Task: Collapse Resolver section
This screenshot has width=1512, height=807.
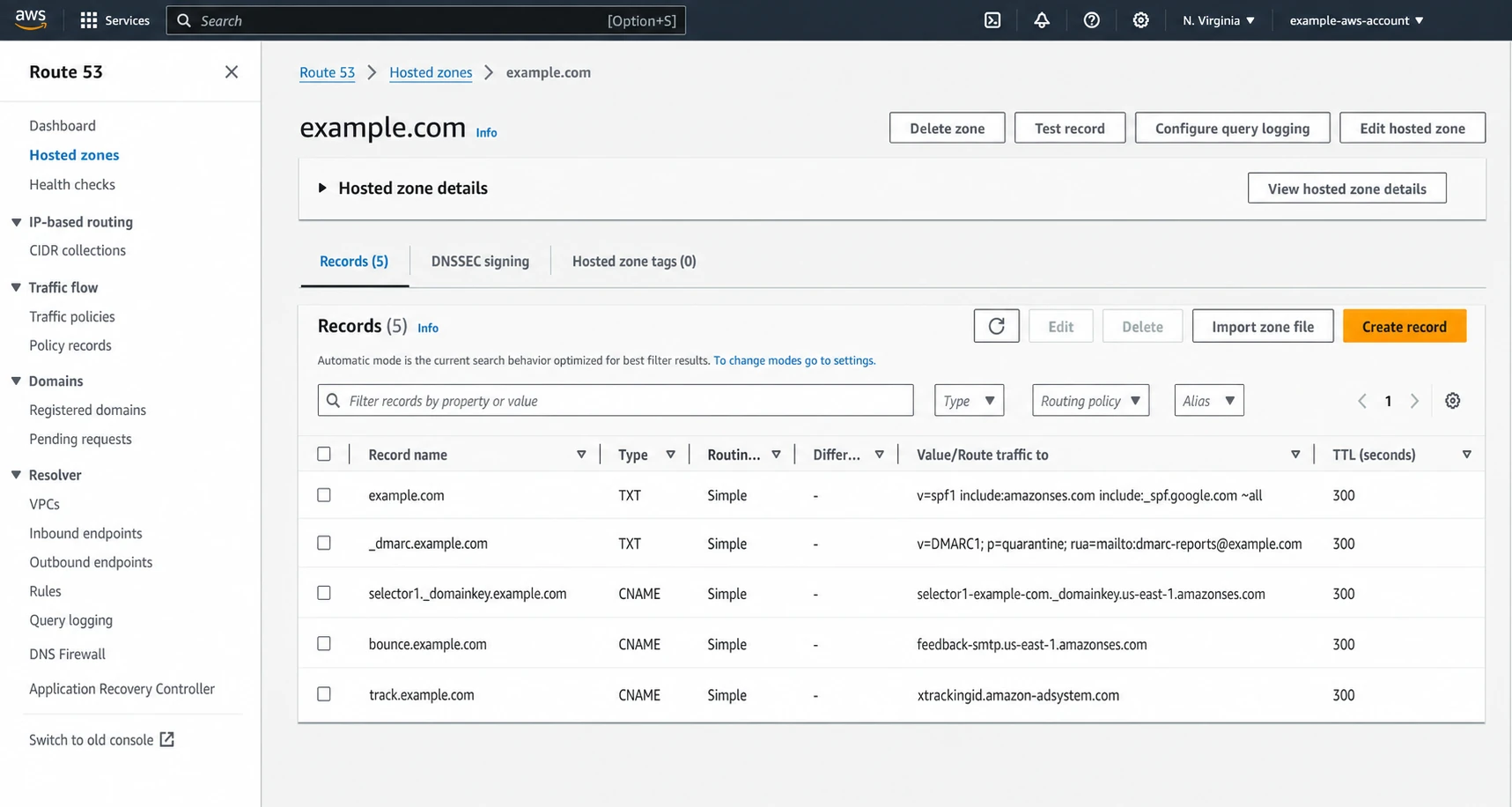Action: coord(16,475)
